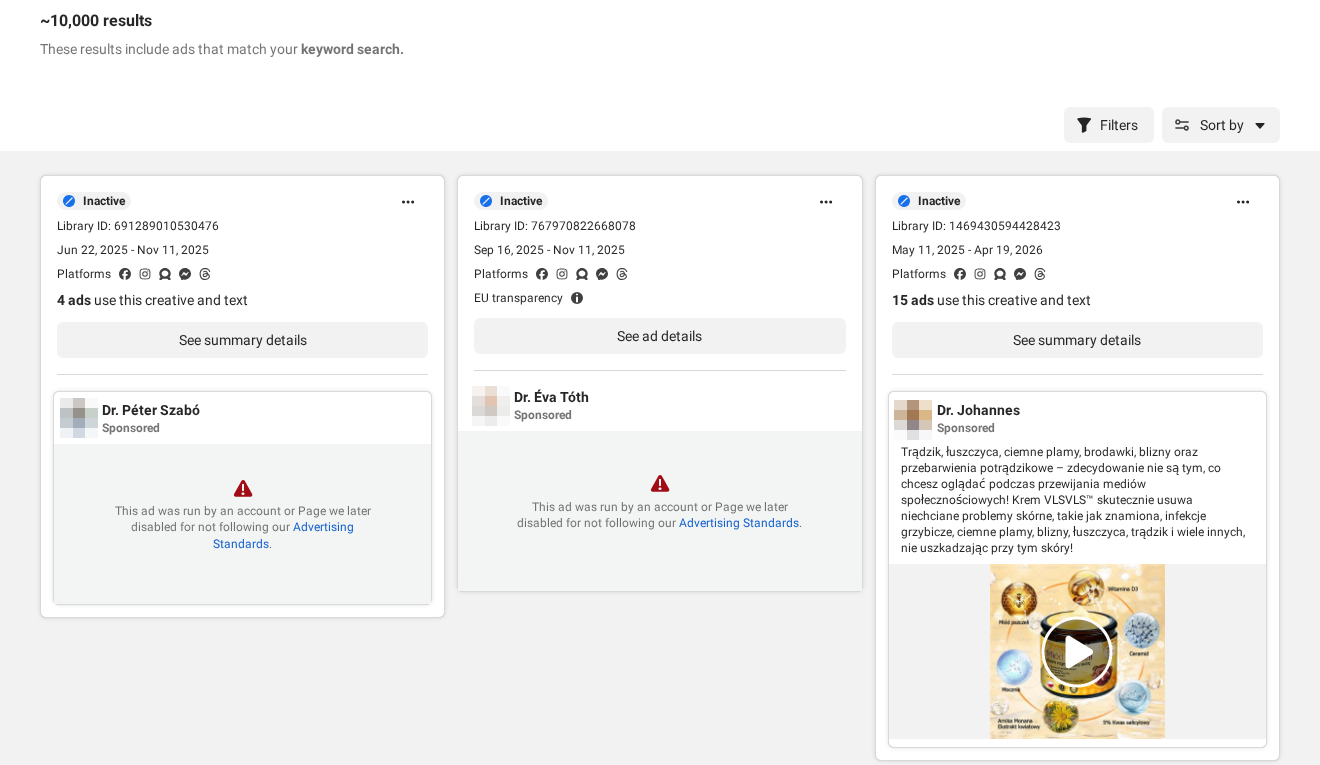Click the Inactive badge on ad 1469430594428423
1320x765 pixels.
[x=929, y=201]
